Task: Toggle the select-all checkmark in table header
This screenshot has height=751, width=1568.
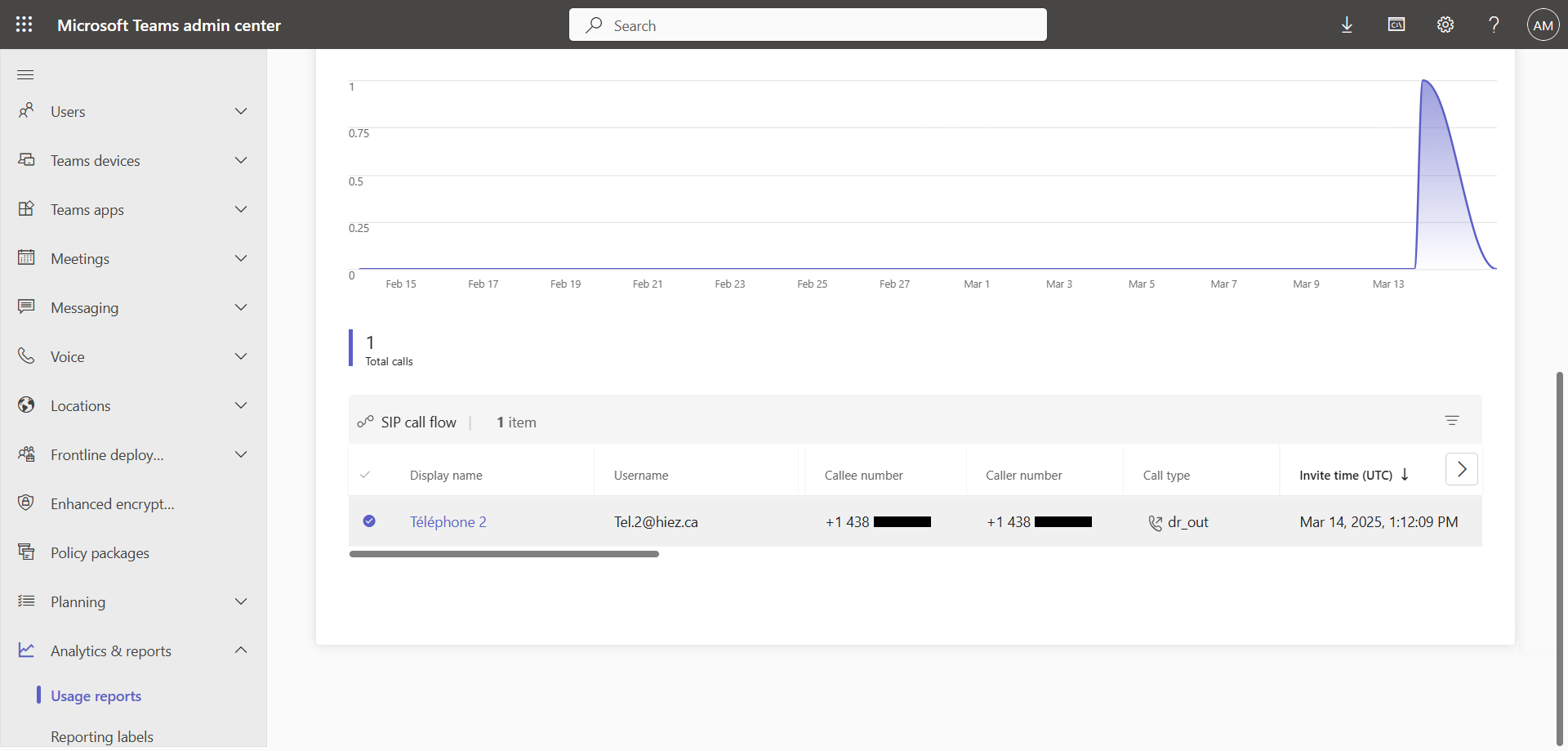Action: pos(365,475)
